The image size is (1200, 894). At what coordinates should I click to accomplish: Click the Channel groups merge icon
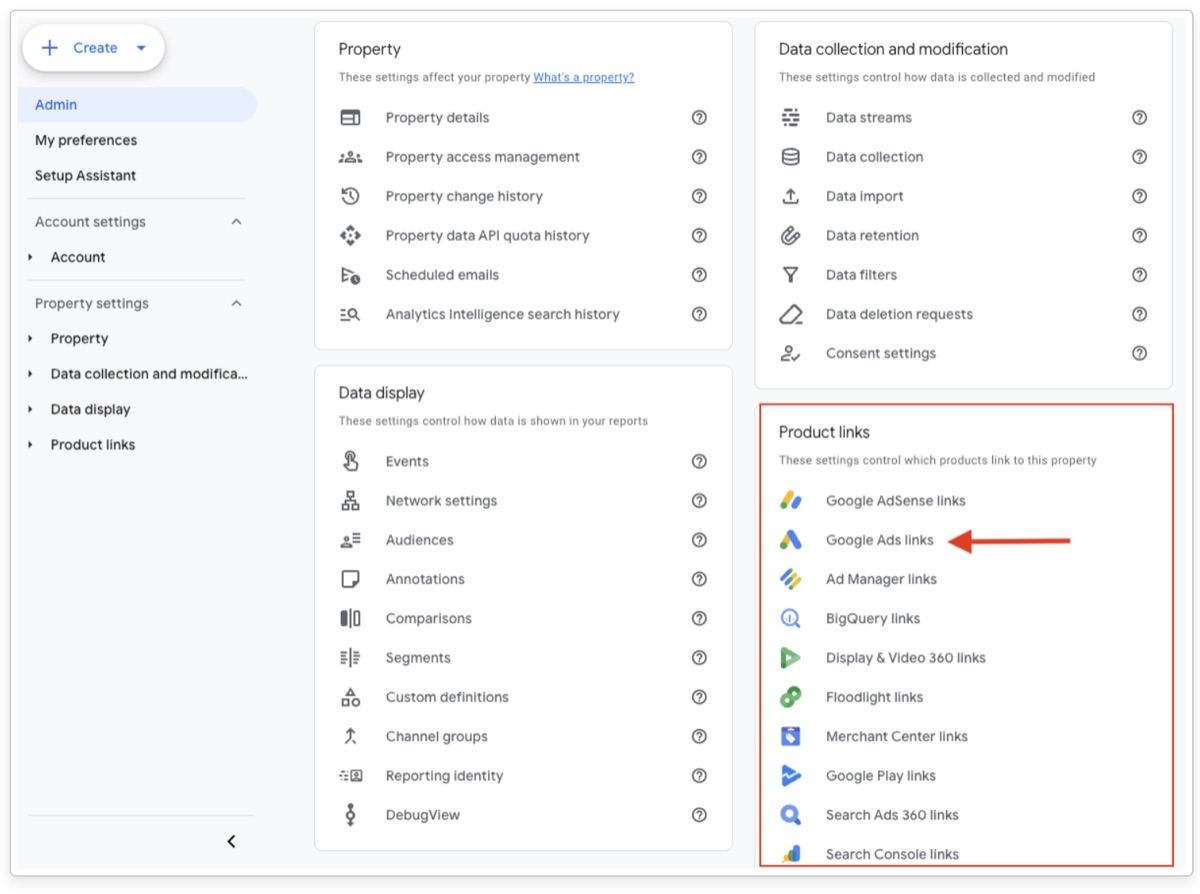(350, 736)
